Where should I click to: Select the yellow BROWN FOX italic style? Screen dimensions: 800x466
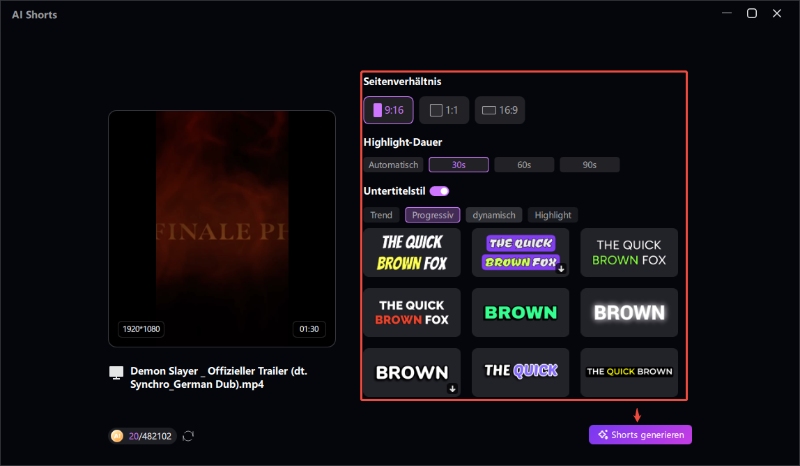[x=412, y=253]
